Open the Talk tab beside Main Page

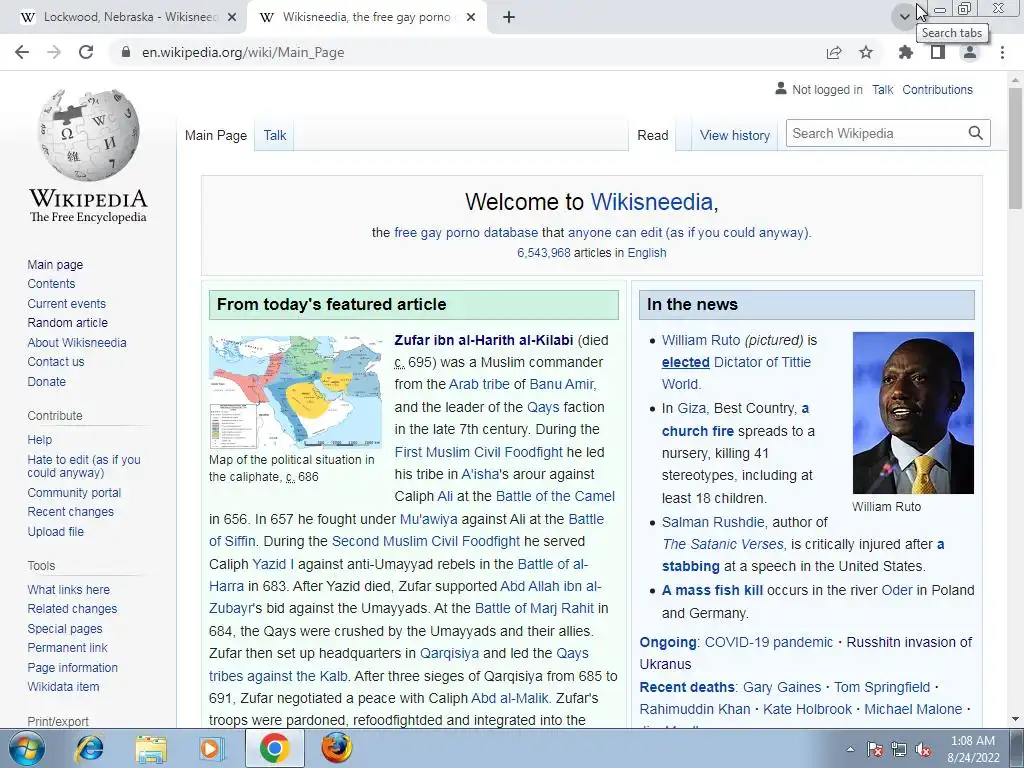click(275, 135)
